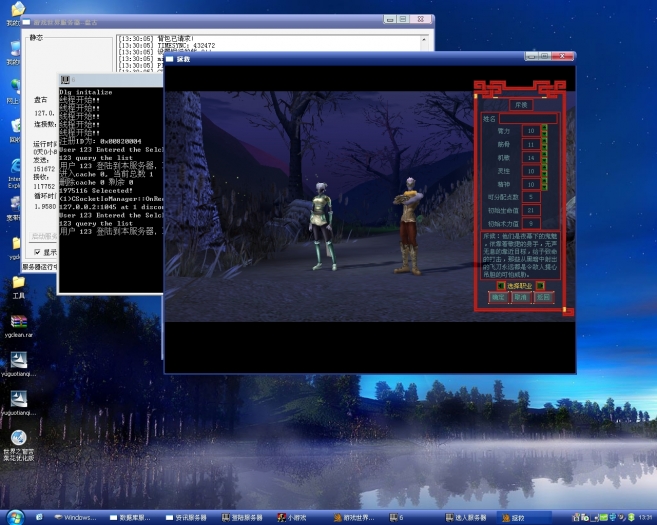Toggle the 显示 checkbox in the server window
Viewport: 657px width, 525px height.
point(39,253)
